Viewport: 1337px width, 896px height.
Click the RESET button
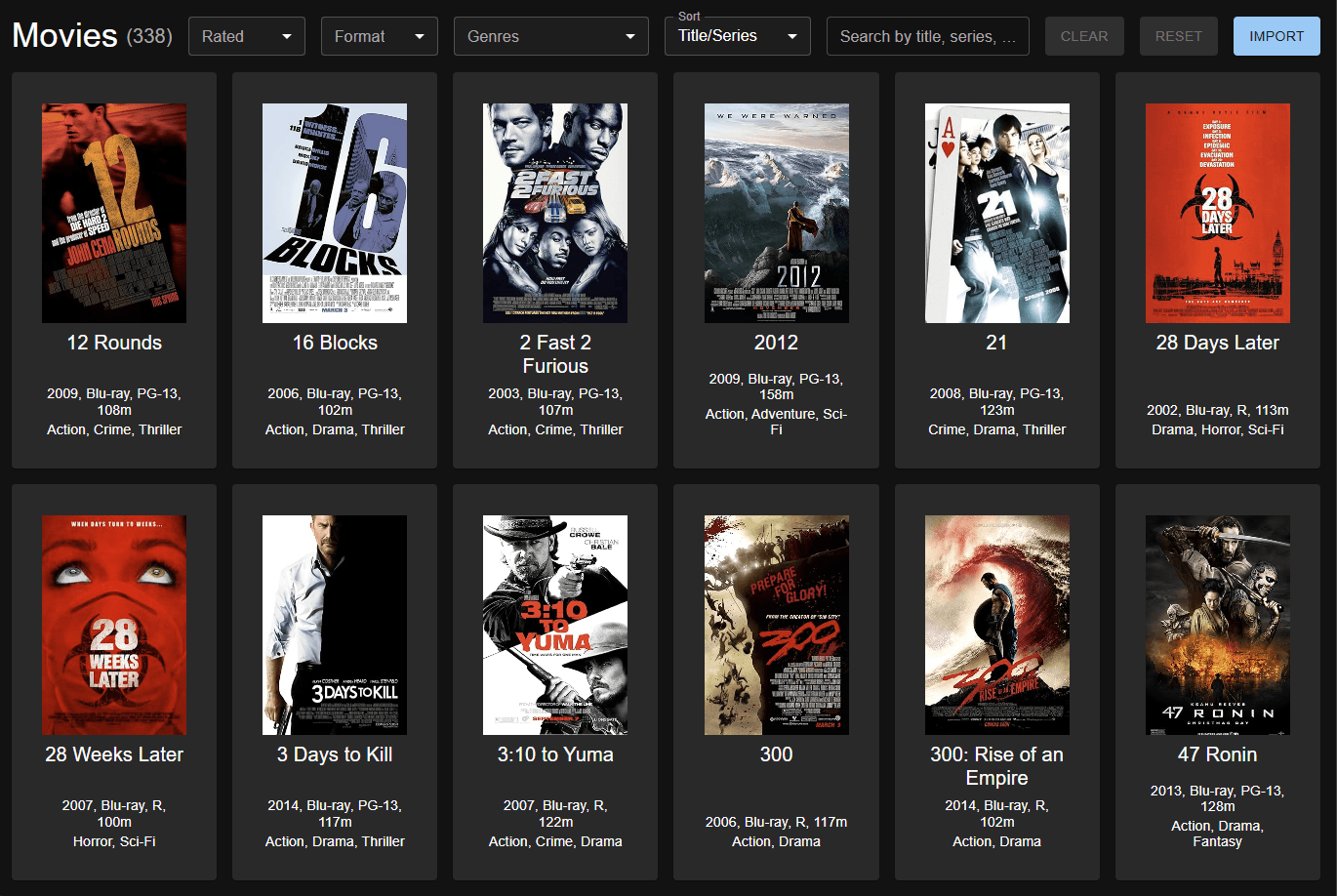(1178, 36)
